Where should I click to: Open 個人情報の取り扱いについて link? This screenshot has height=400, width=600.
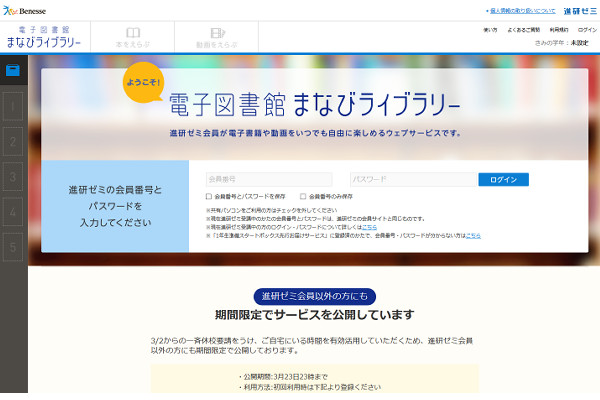click(x=523, y=11)
